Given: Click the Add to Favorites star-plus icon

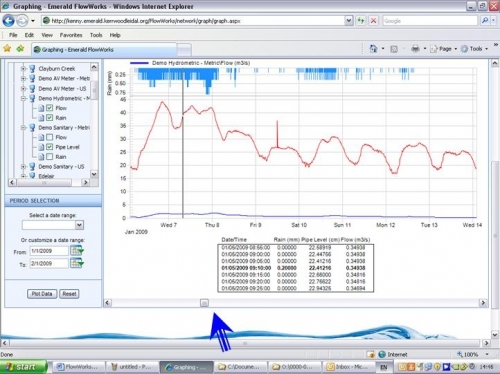Looking at the screenshot, I should (20, 49).
